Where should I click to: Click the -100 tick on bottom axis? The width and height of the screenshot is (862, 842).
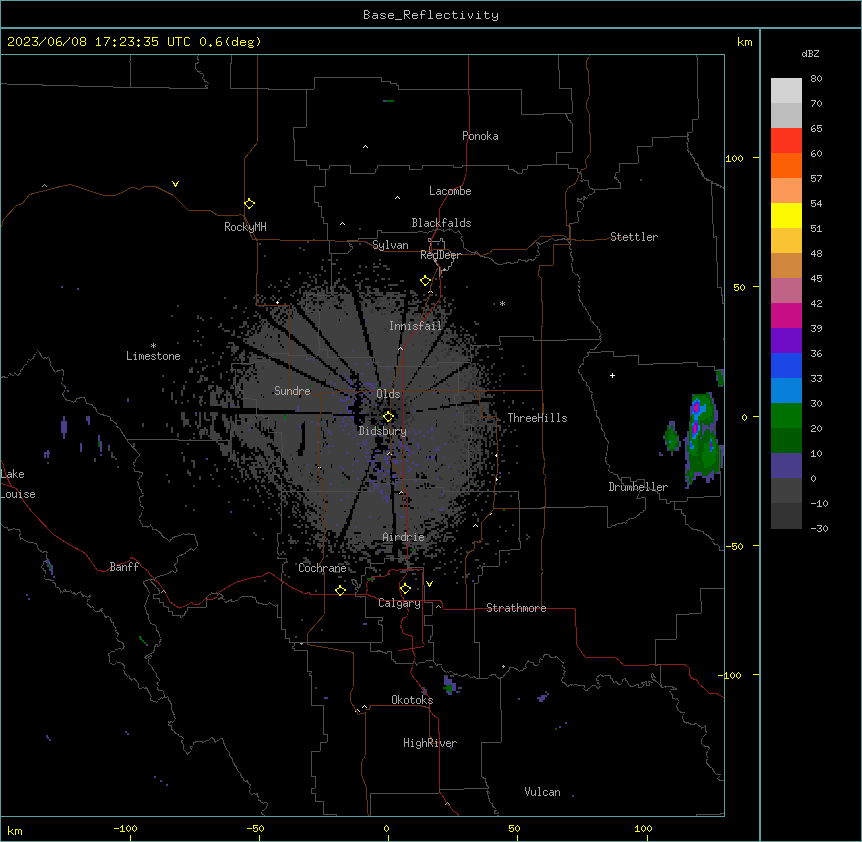tap(125, 828)
